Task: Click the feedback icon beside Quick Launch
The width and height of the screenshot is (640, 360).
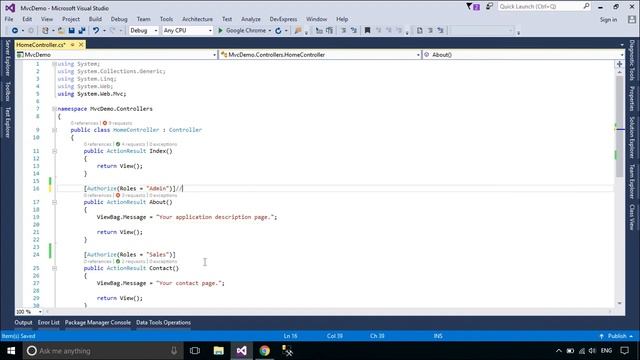Action: 489,7
